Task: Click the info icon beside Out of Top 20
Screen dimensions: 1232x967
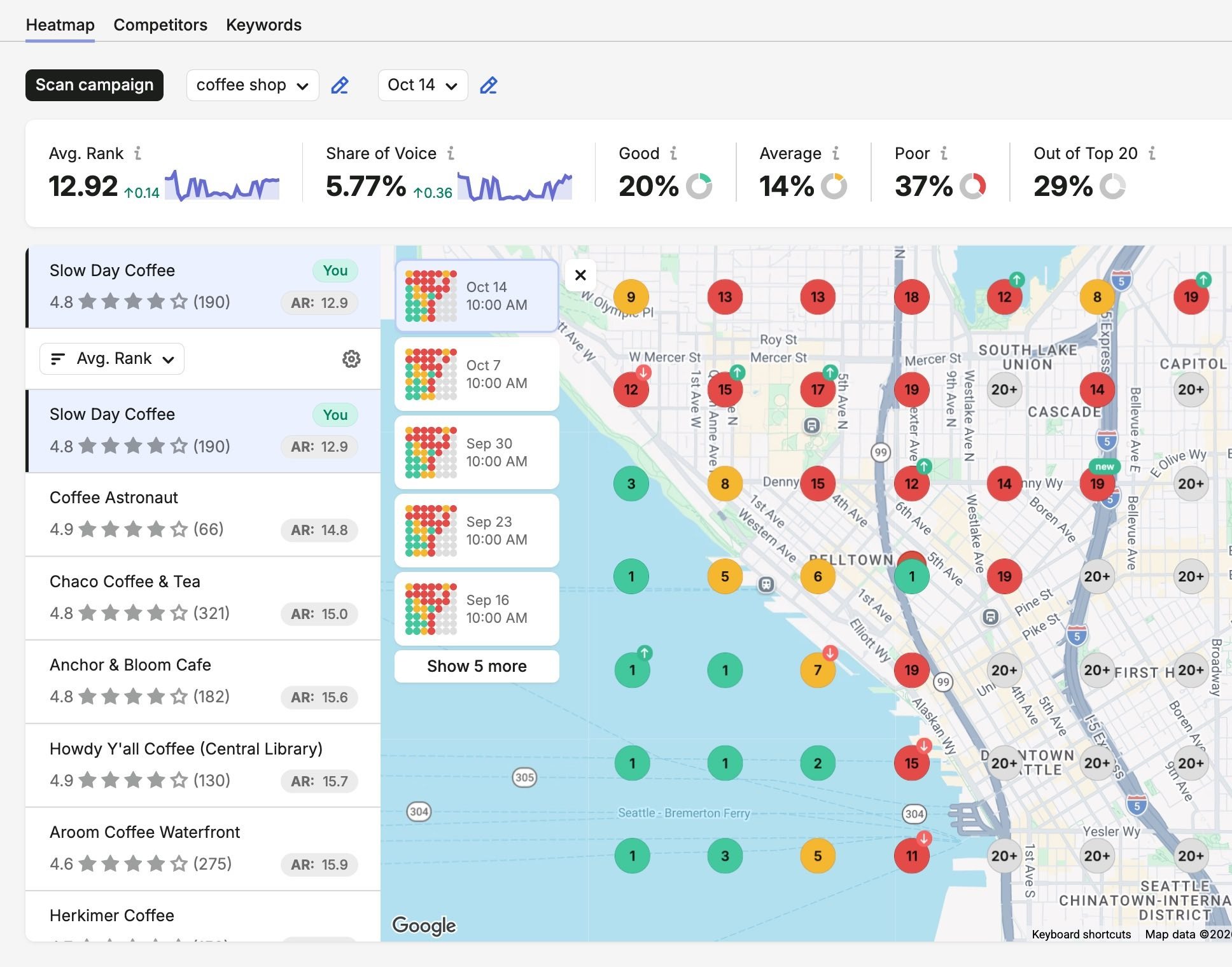Action: [1152, 153]
